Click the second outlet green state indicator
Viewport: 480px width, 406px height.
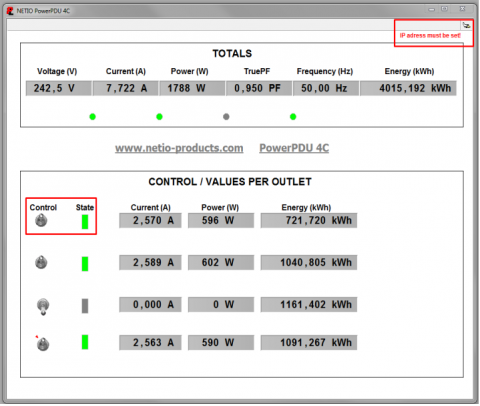pyautogui.click(x=85, y=264)
